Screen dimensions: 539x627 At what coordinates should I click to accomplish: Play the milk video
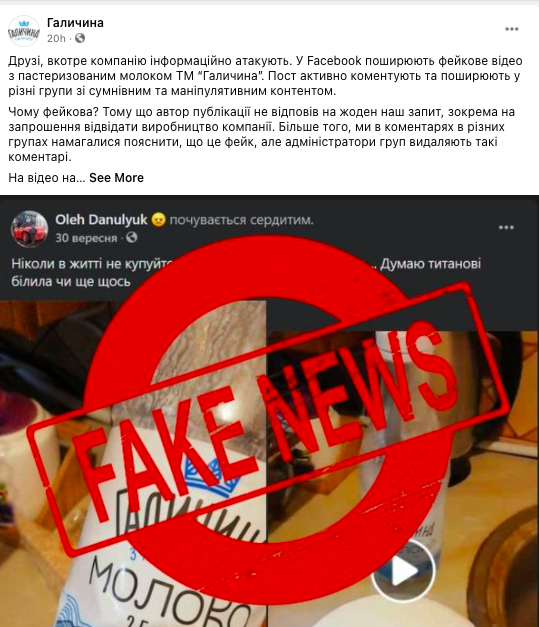[x=404, y=571]
